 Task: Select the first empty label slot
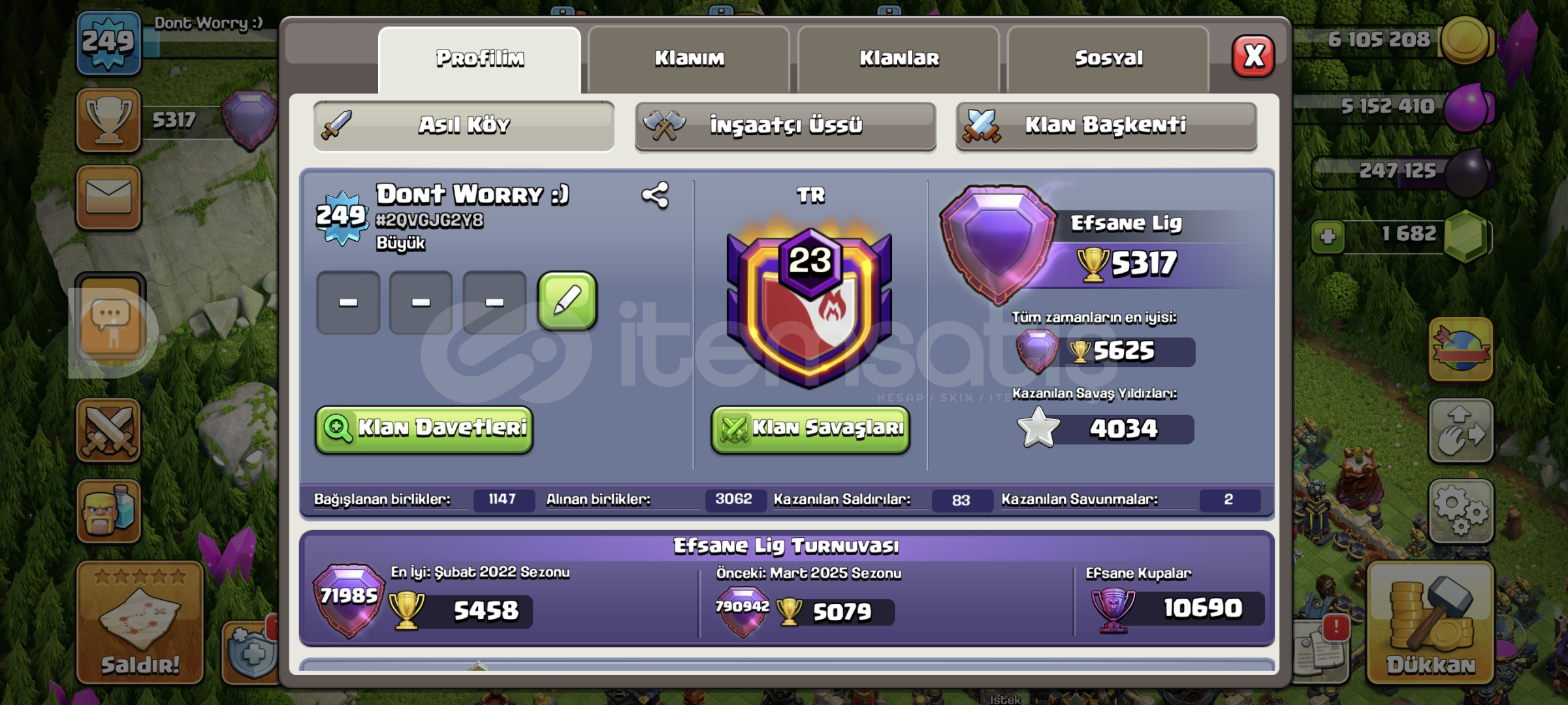(x=348, y=302)
